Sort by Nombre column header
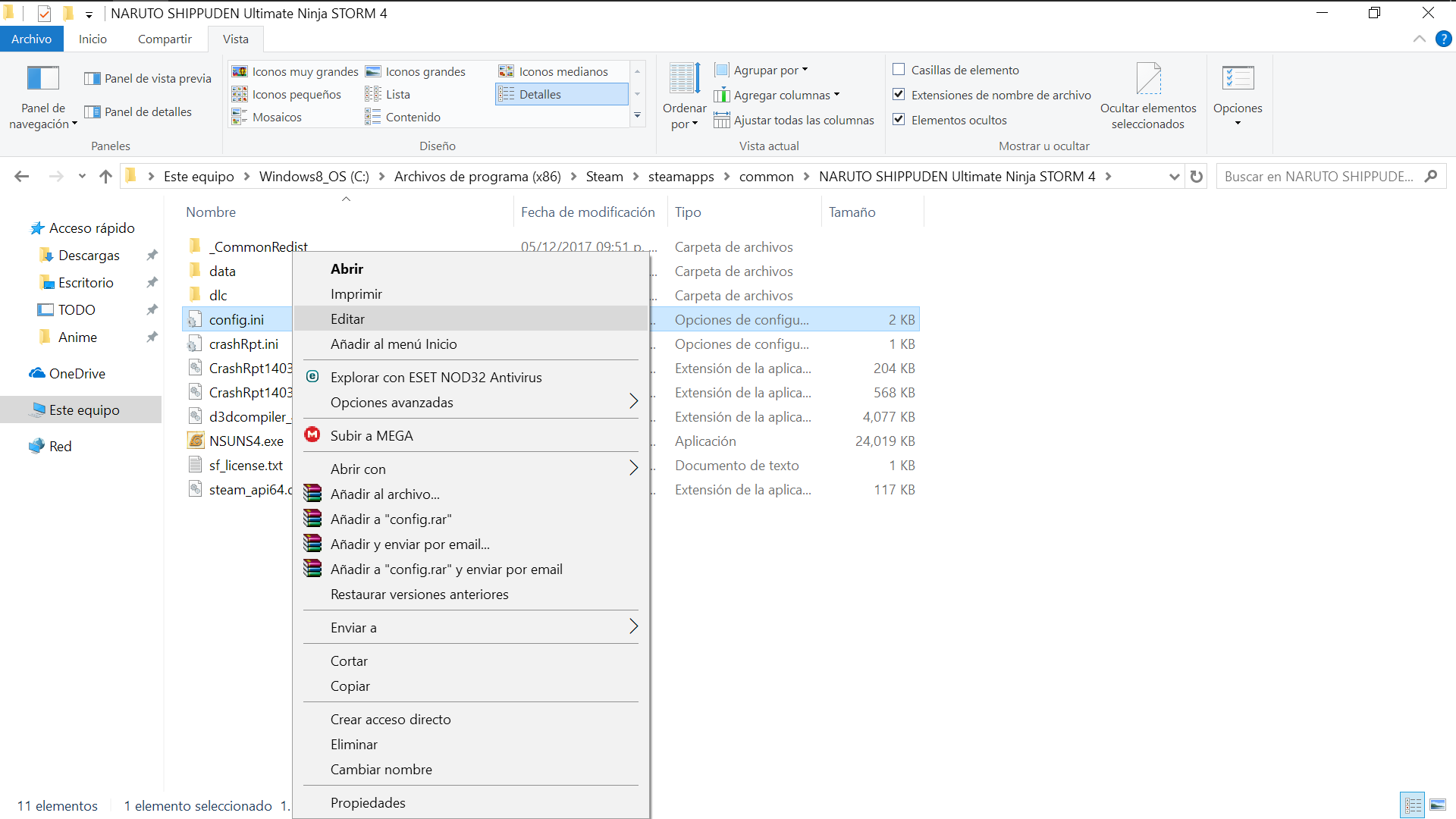1456x819 pixels. pyautogui.click(x=211, y=212)
